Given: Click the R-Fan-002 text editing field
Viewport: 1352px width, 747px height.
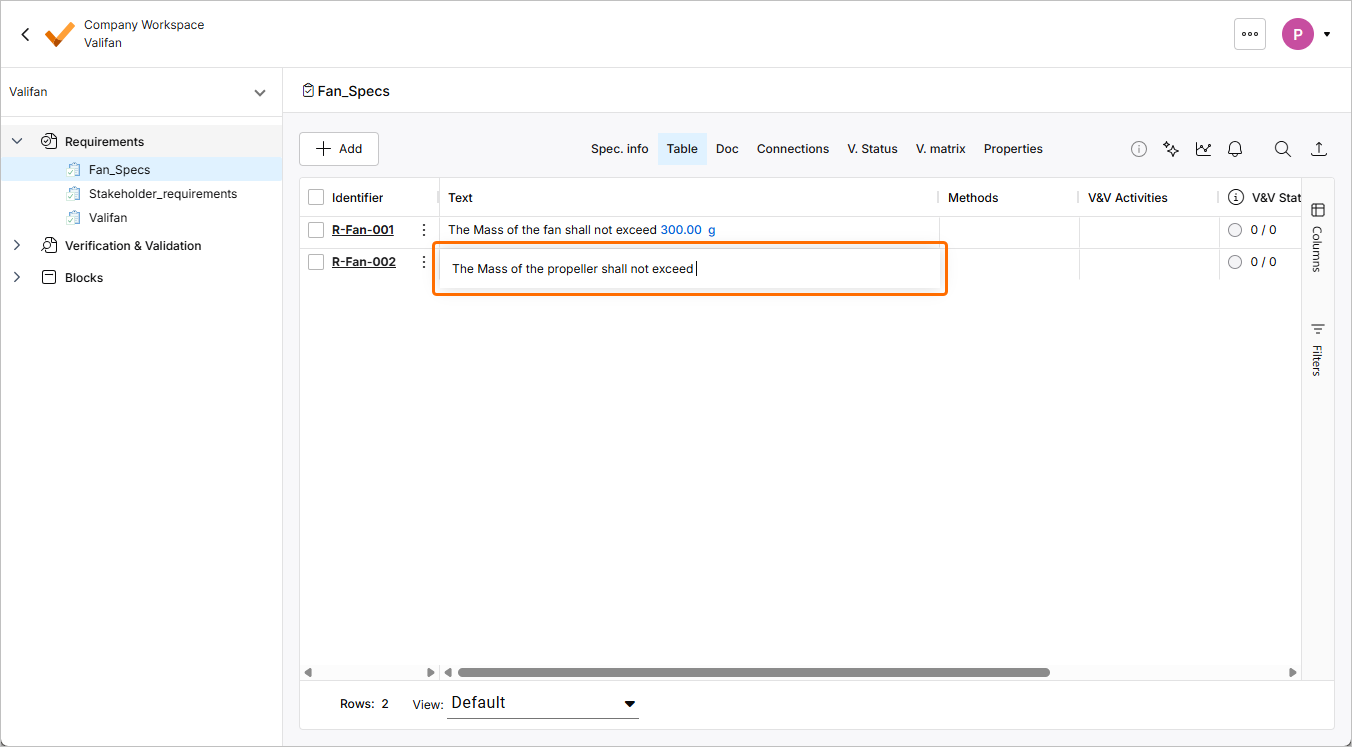Looking at the screenshot, I should point(690,269).
